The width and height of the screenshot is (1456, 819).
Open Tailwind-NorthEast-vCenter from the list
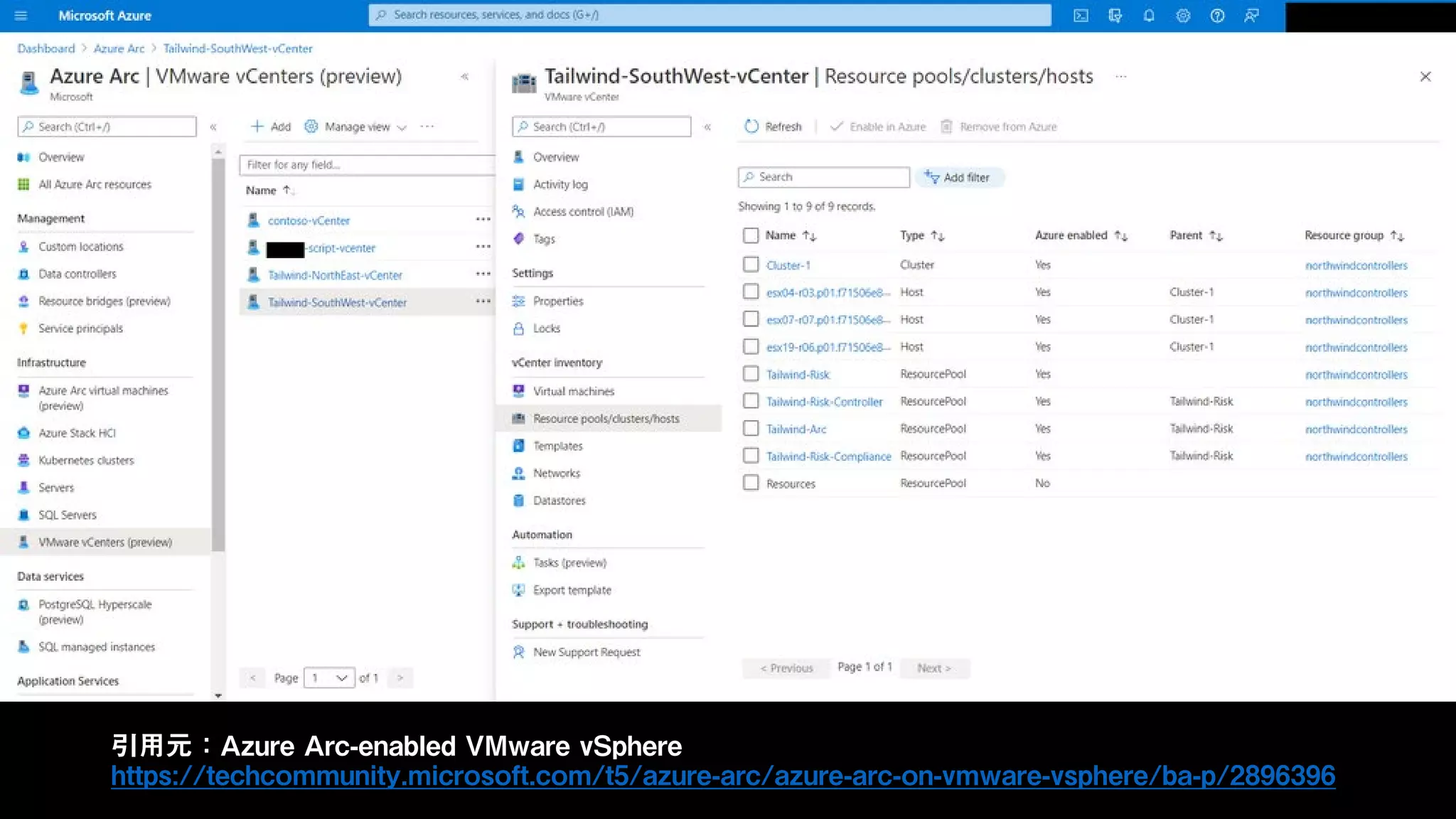[x=335, y=275]
